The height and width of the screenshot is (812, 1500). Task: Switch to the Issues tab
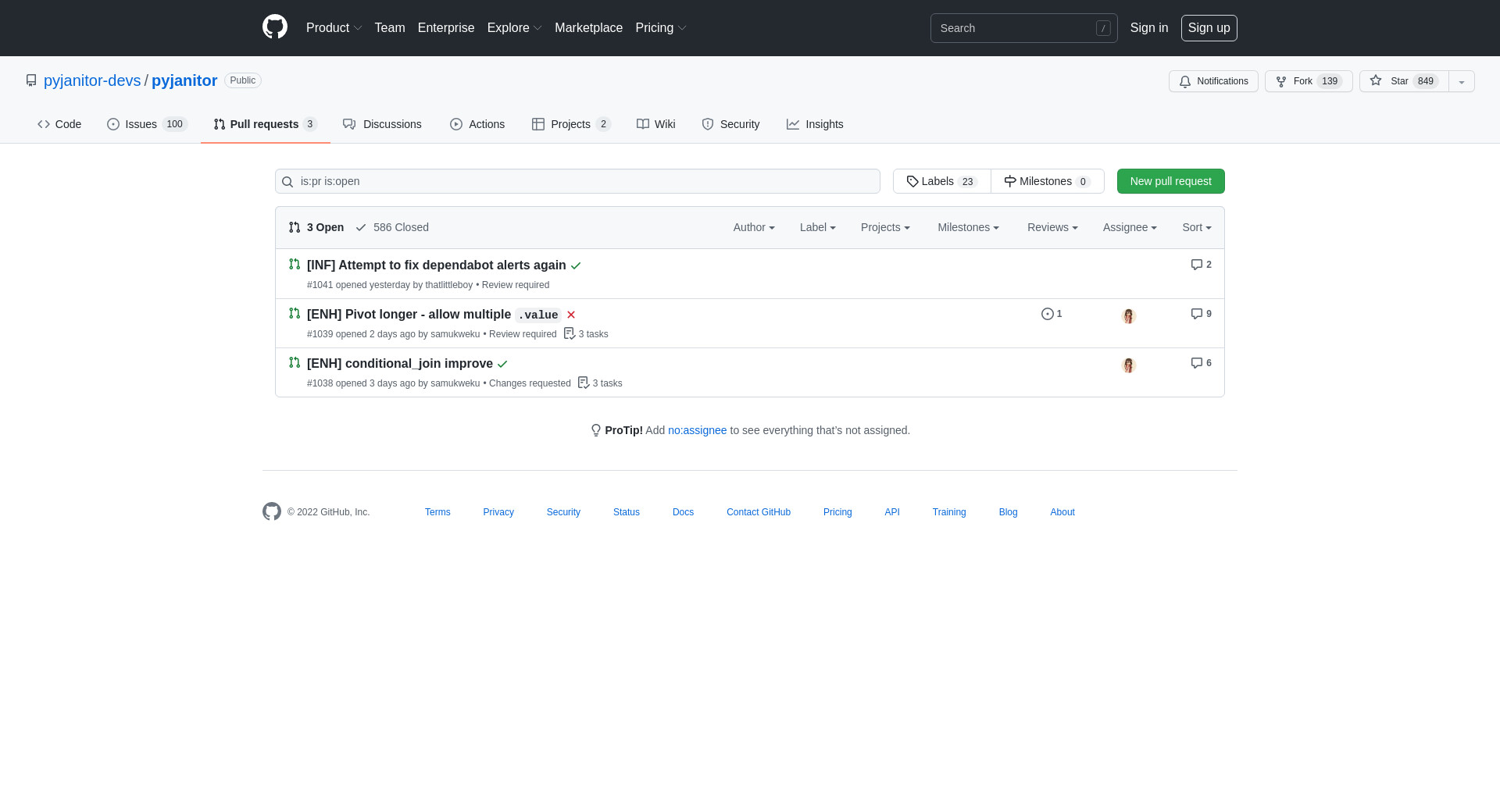[x=147, y=124]
